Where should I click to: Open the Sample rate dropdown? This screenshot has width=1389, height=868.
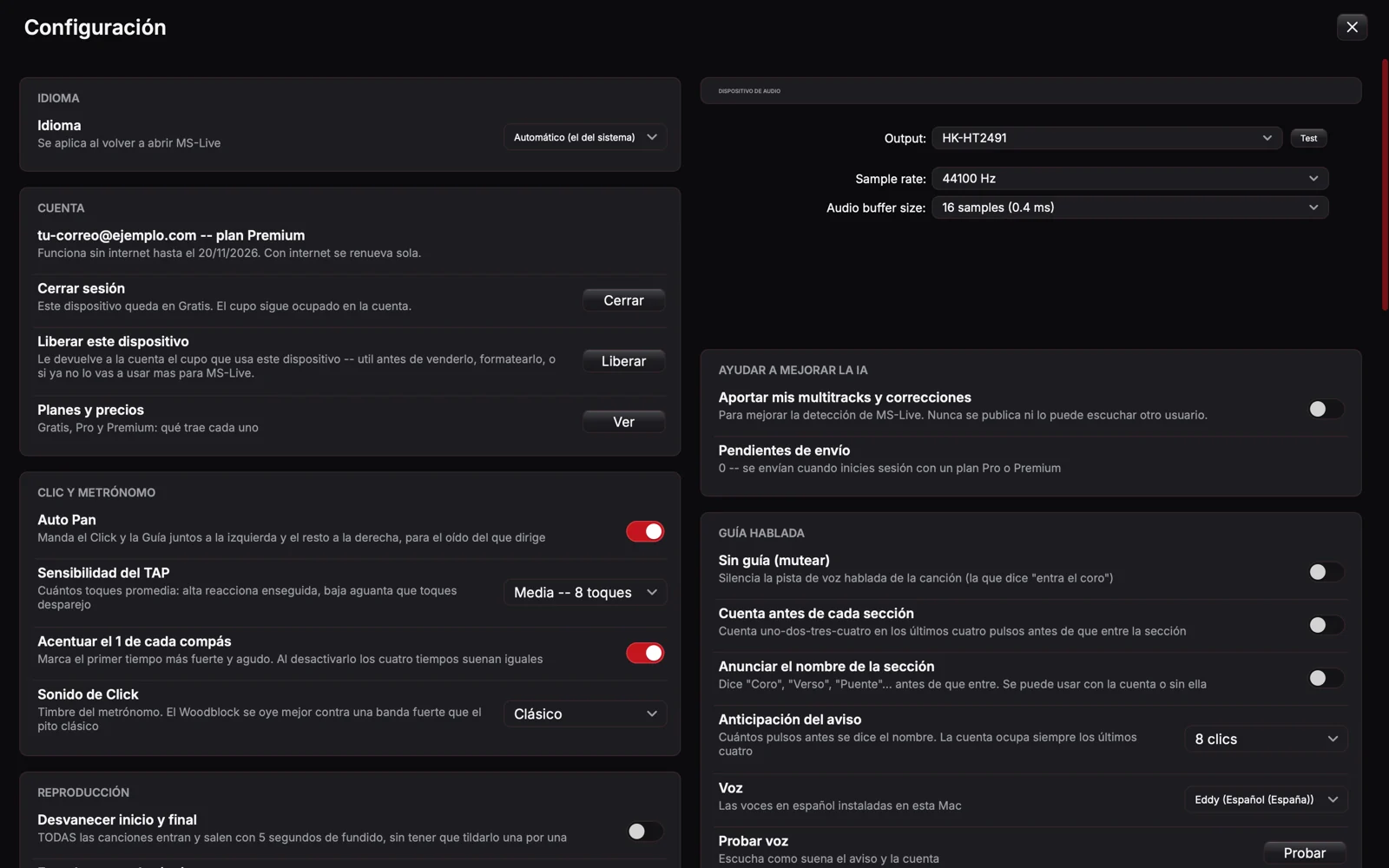1130,178
